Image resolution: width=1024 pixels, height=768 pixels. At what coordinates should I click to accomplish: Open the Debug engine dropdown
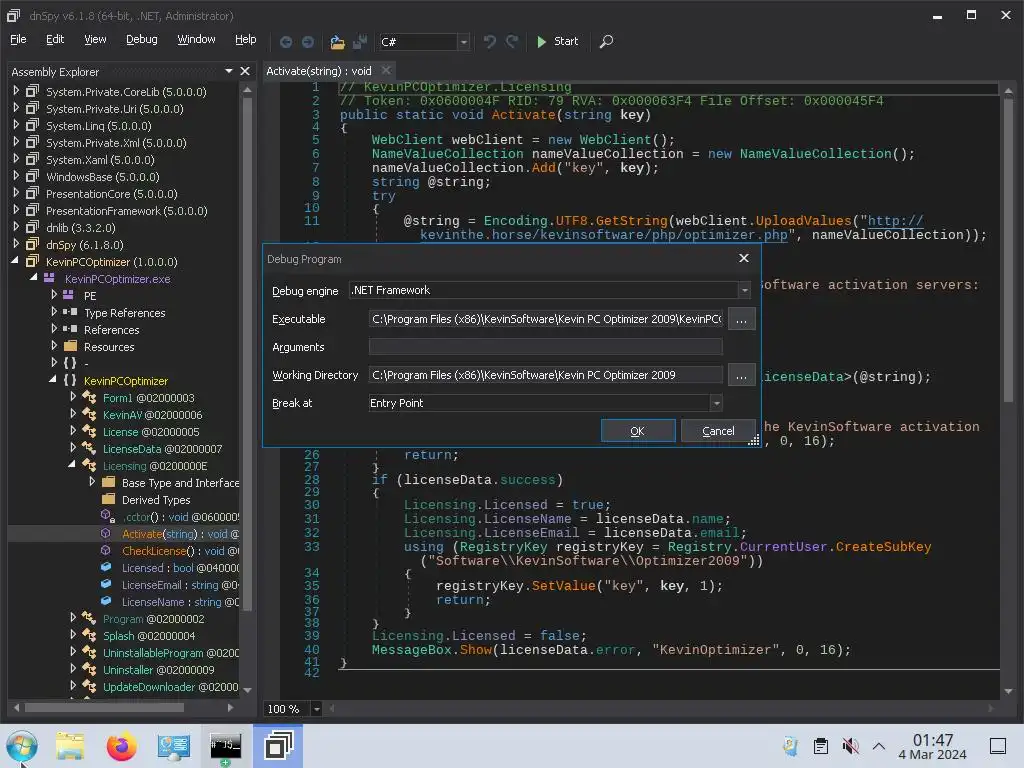[x=744, y=290]
